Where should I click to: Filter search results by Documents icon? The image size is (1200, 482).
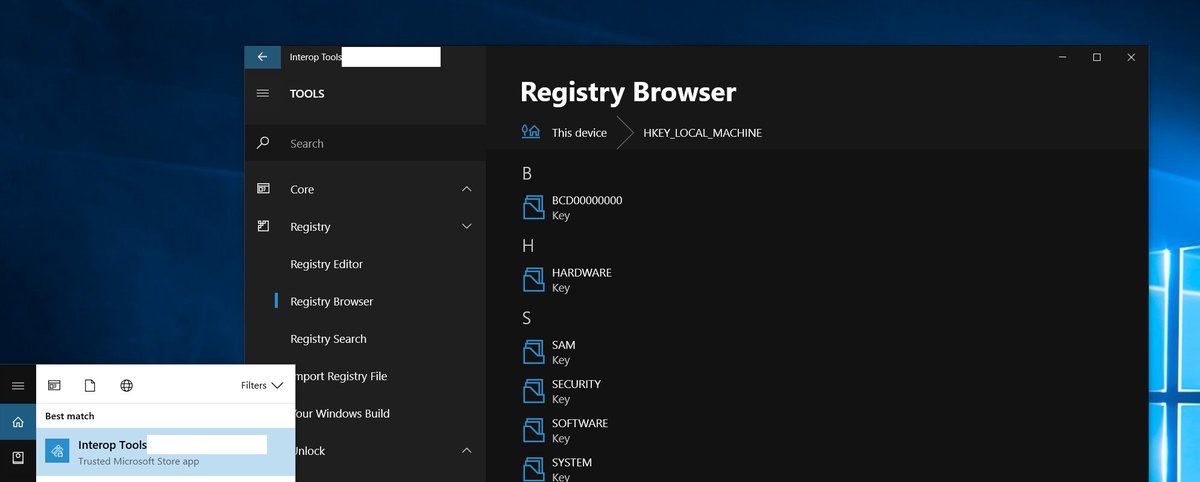(90, 385)
